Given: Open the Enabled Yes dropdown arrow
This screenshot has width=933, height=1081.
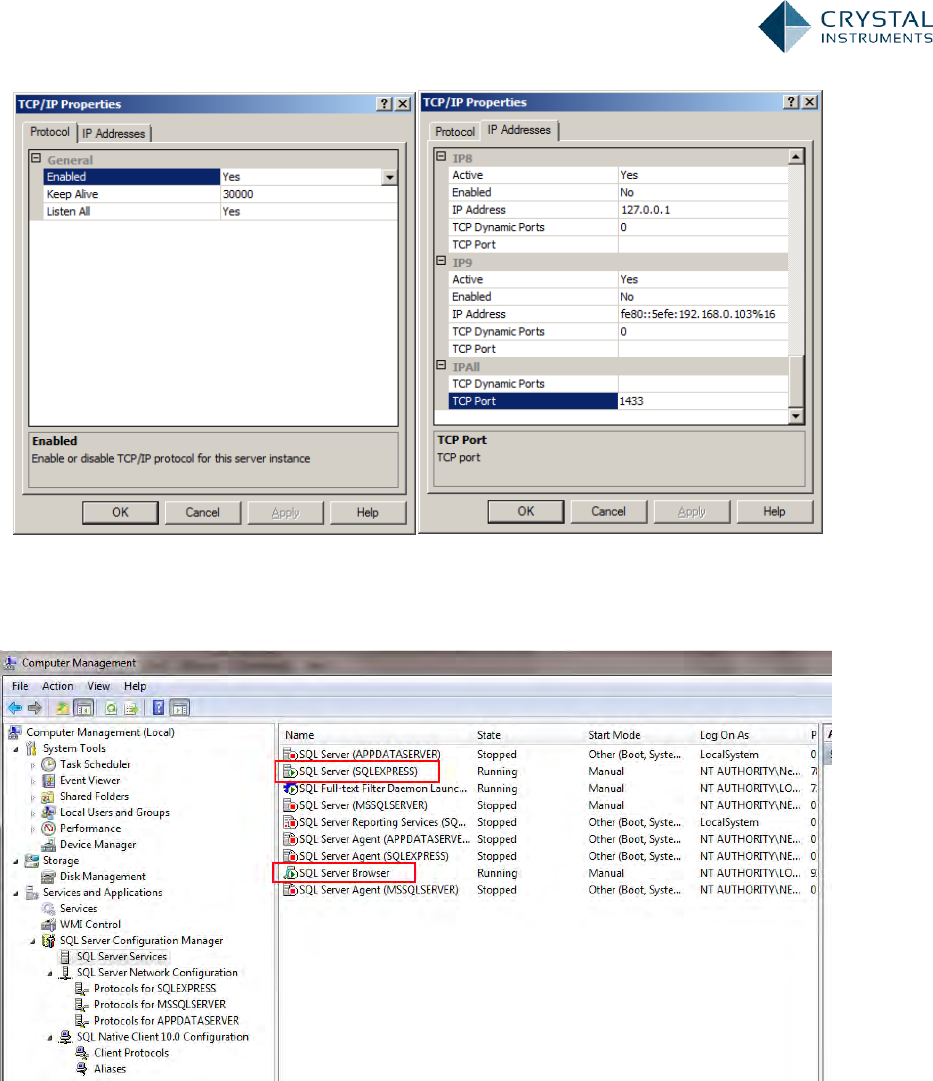Looking at the screenshot, I should point(390,177).
